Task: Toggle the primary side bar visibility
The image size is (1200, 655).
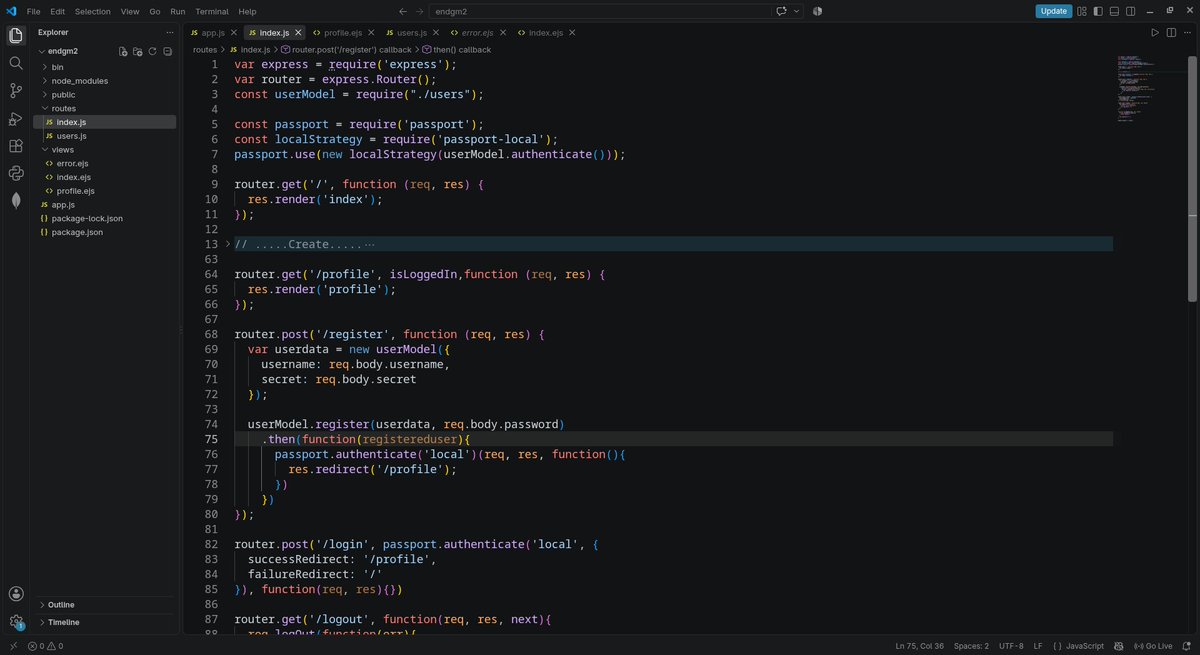Action: [1099, 11]
